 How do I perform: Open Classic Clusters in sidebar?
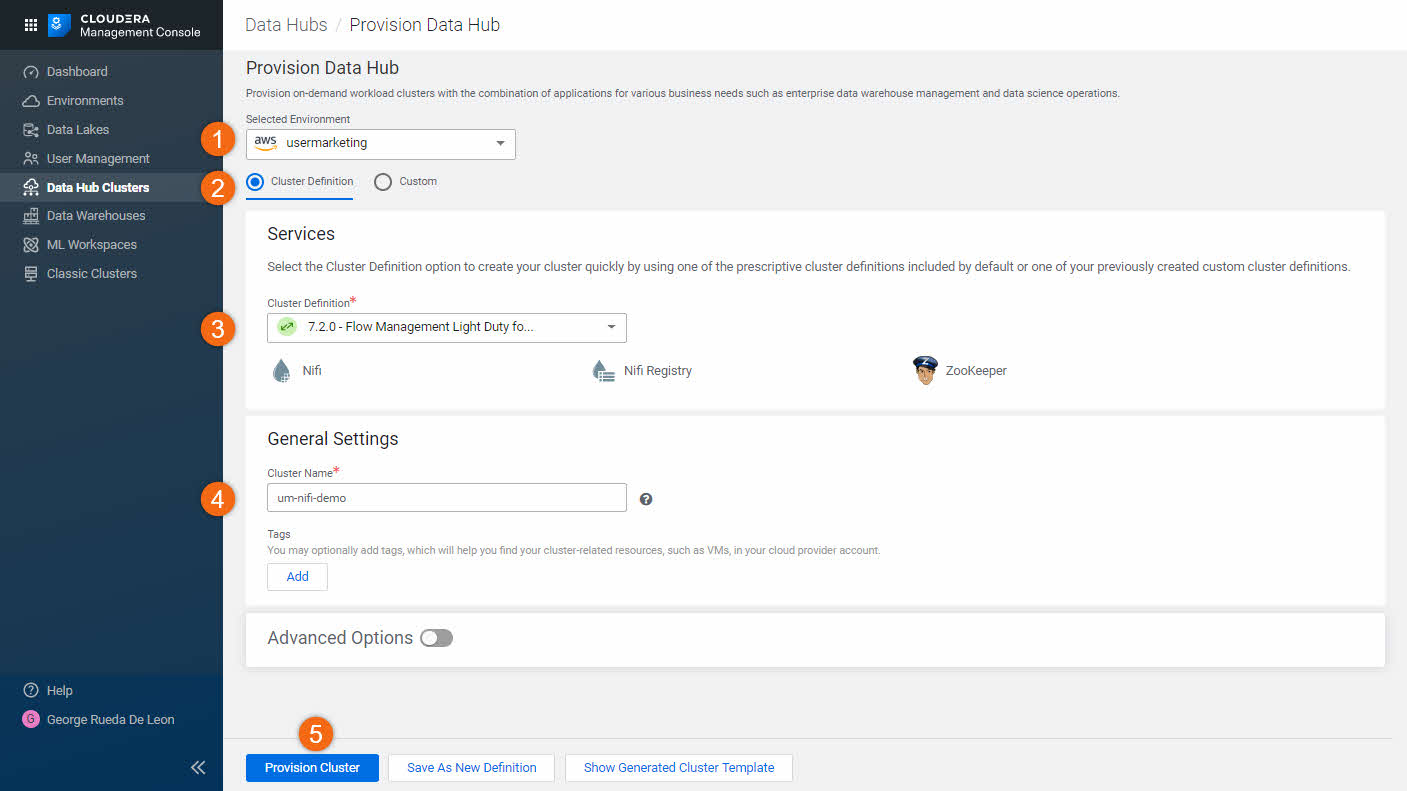92,274
